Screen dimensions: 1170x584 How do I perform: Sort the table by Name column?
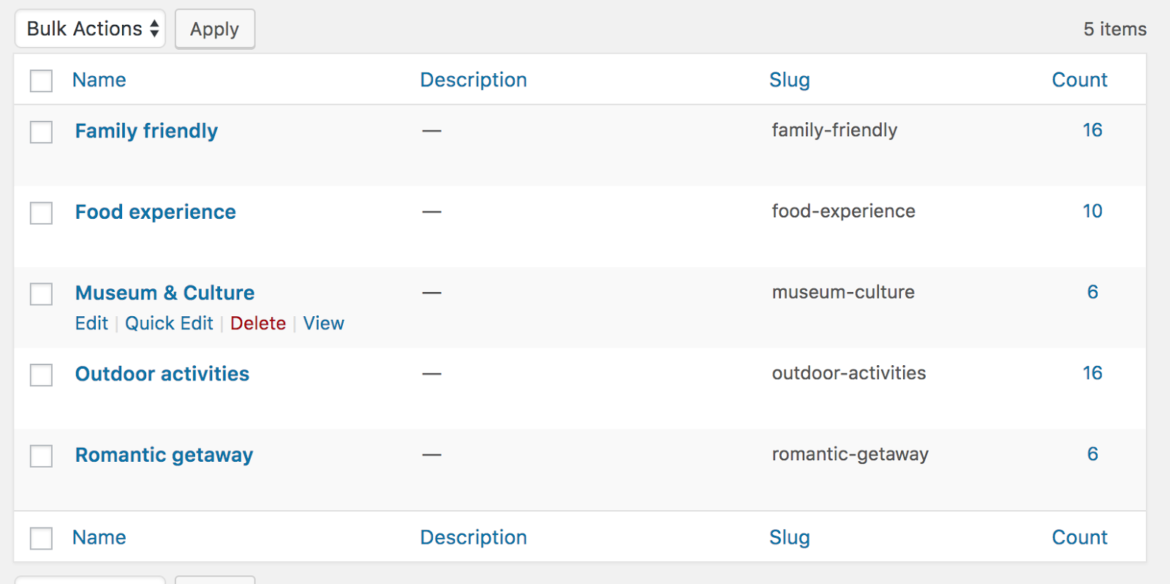click(x=99, y=80)
